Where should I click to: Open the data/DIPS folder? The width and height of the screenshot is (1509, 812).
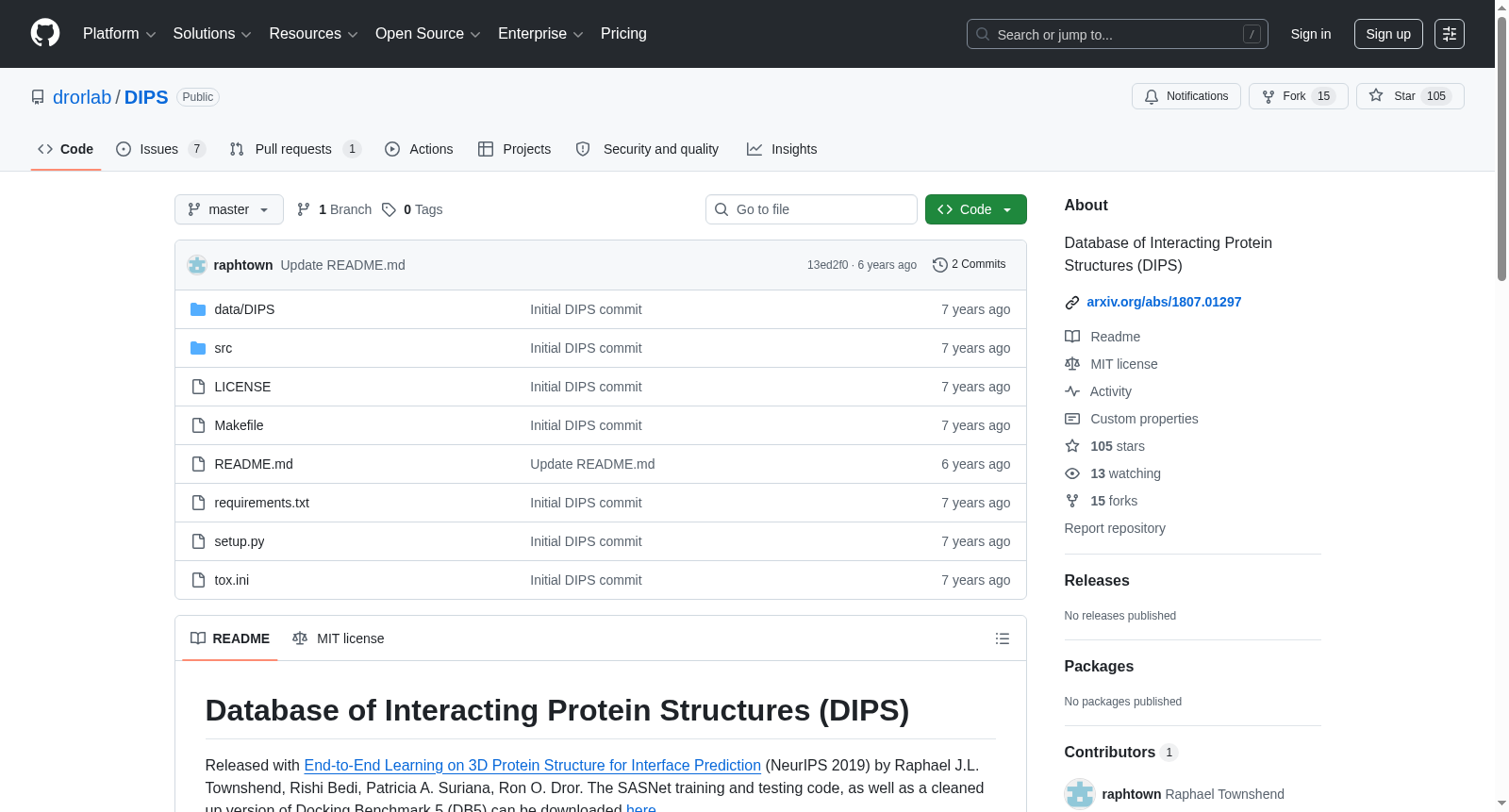pos(244,309)
